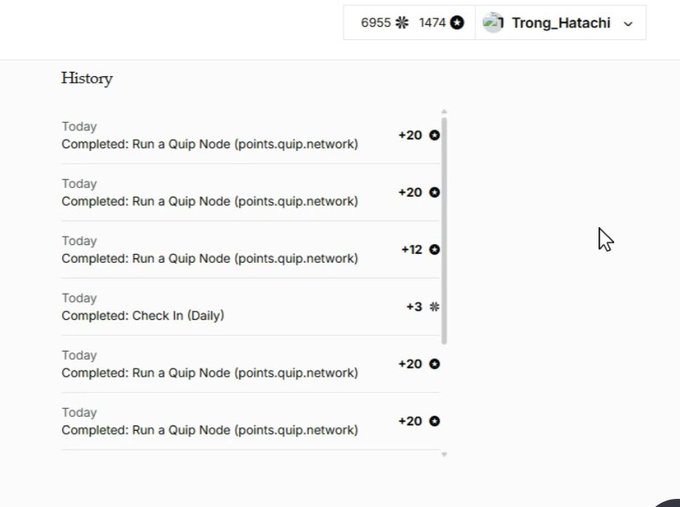
Task: Click the History heading
Action: 87,79
